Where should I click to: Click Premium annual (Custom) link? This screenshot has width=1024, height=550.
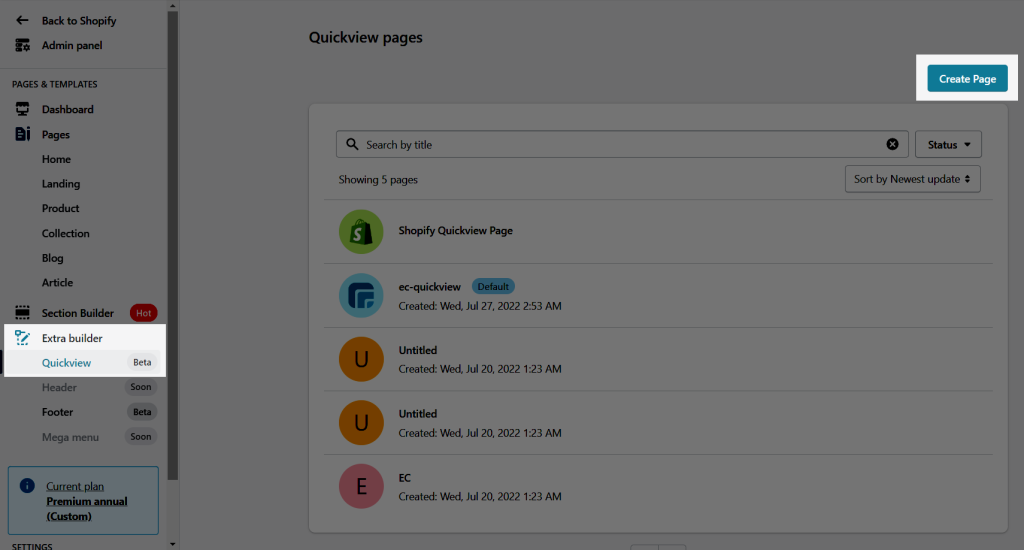coord(87,509)
